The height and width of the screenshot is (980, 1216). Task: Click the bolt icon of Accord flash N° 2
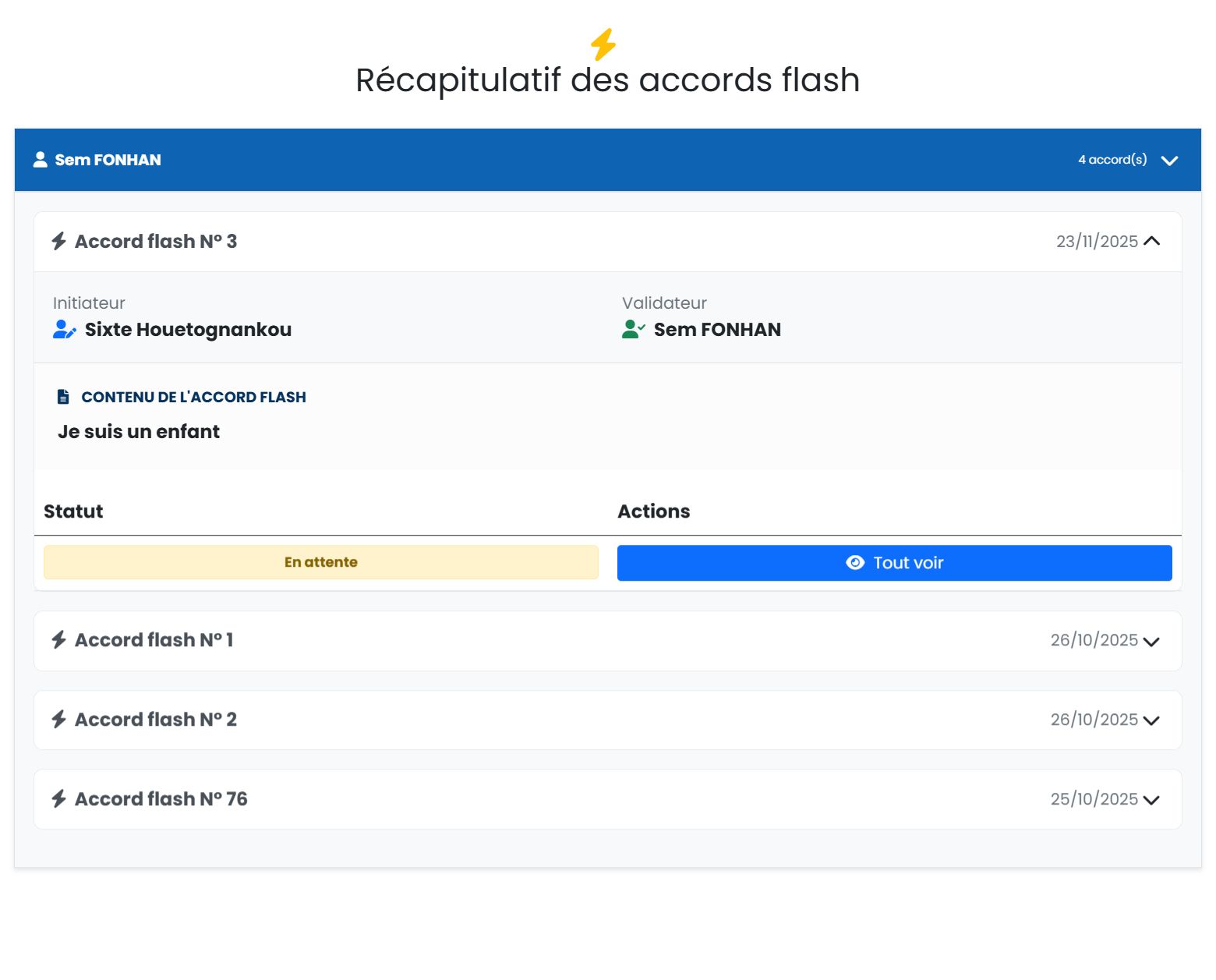pyautogui.click(x=59, y=720)
